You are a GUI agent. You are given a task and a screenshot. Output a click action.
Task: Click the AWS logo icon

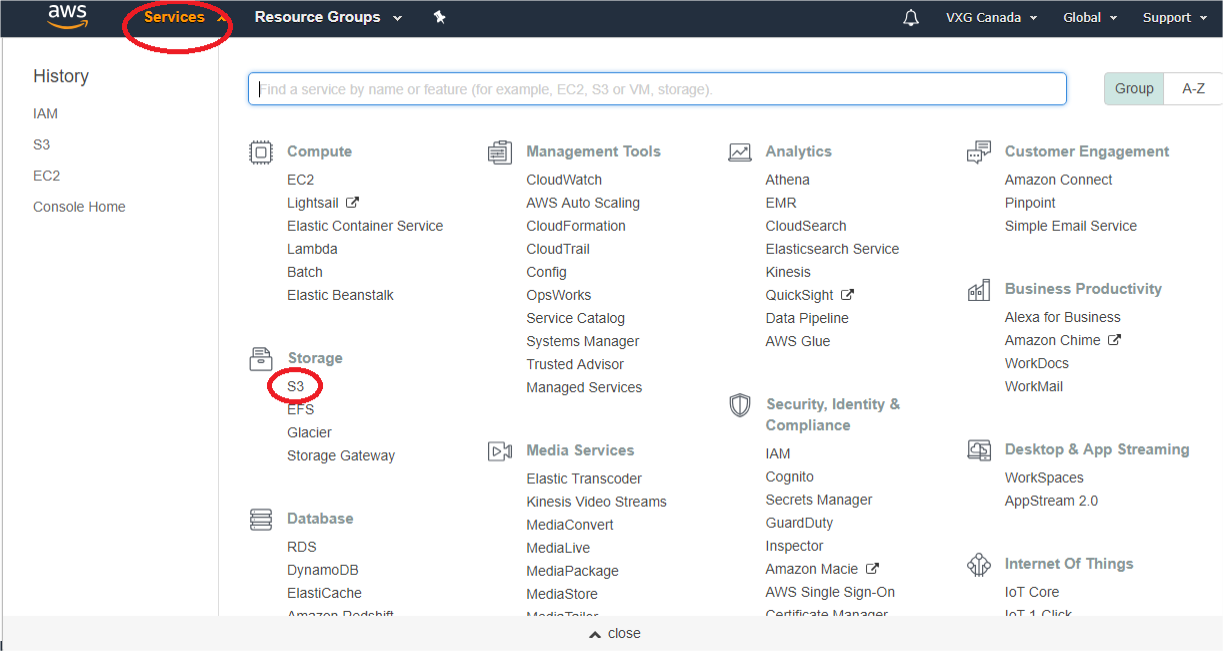click(67, 17)
